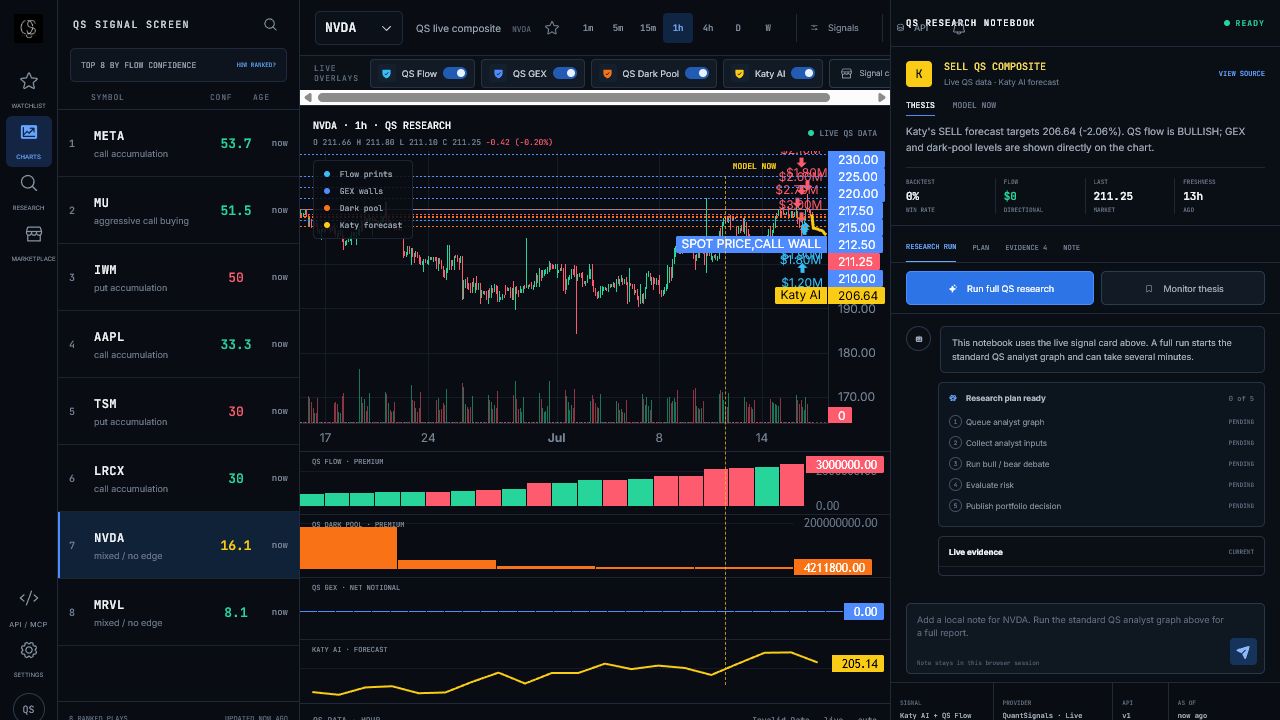Click the notebook chat bubble icon
This screenshot has width=1280, height=720.
coord(918,339)
